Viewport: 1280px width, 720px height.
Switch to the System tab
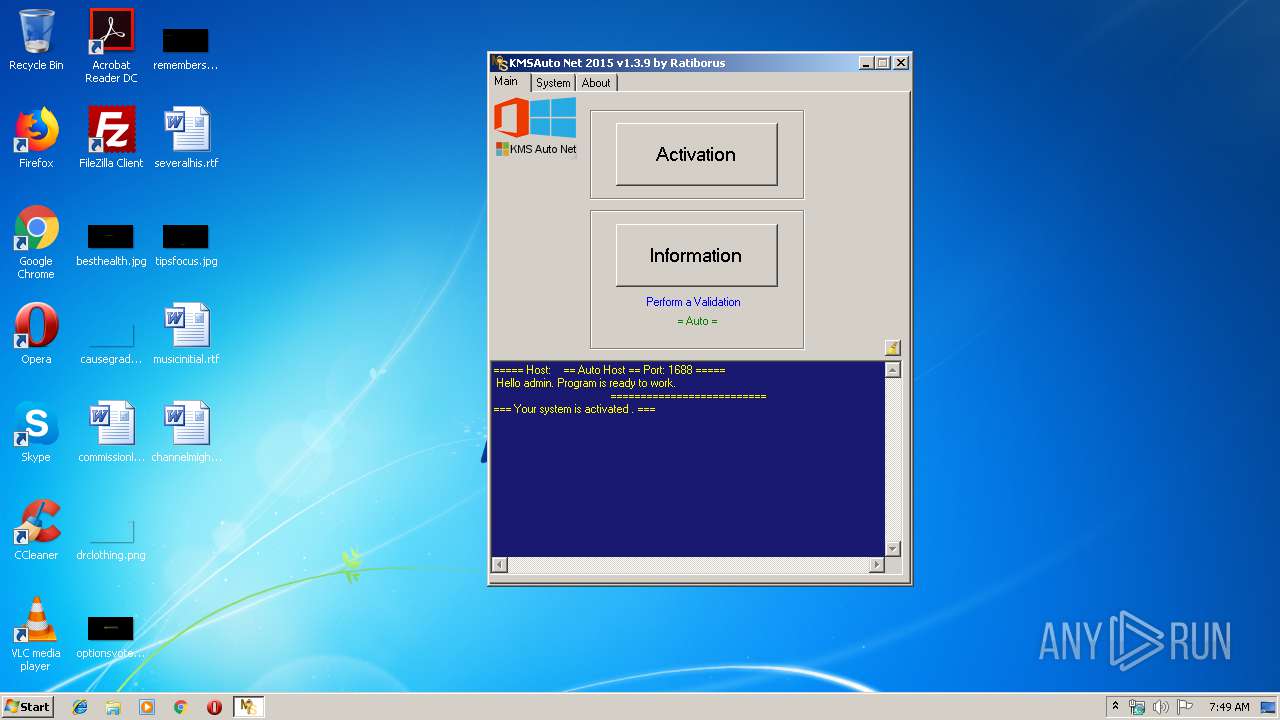pyautogui.click(x=552, y=83)
